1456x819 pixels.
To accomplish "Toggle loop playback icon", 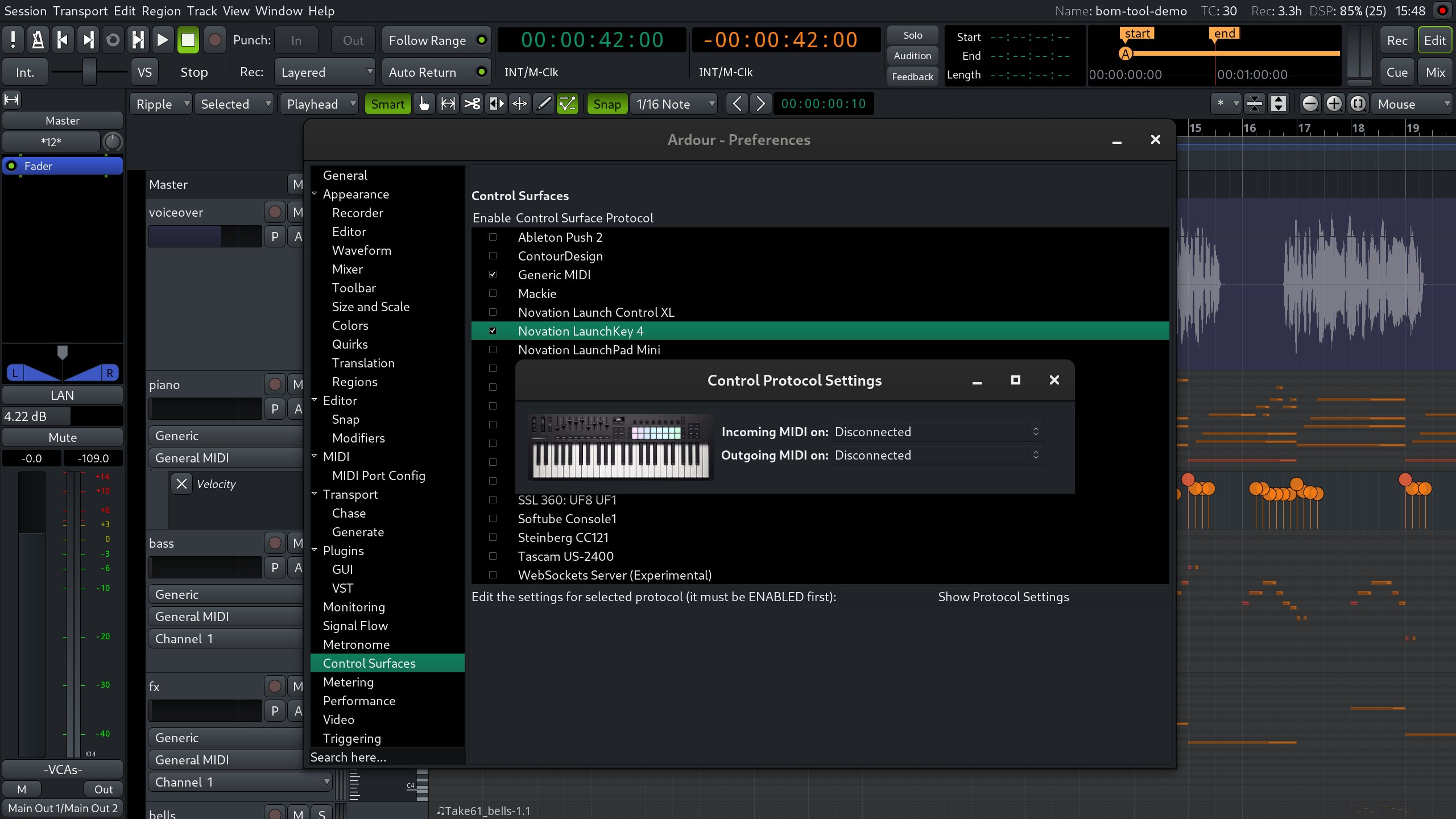I will 113,40.
